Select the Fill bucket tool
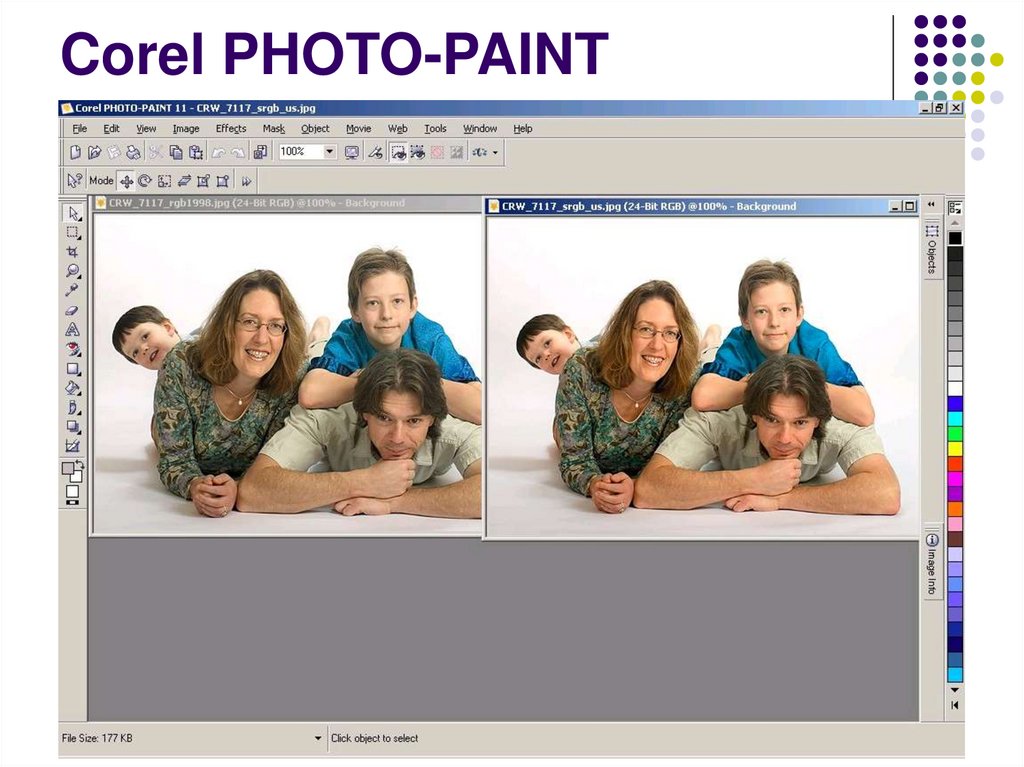The height and width of the screenshot is (767, 1024). pyautogui.click(x=73, y=388)
